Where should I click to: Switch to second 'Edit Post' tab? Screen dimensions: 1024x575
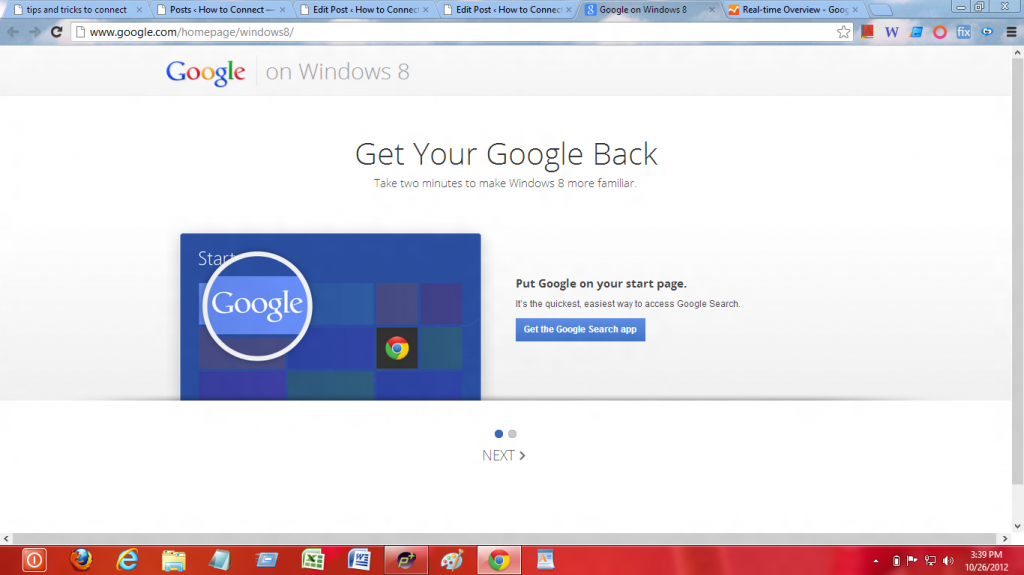(x=506, y=10)
